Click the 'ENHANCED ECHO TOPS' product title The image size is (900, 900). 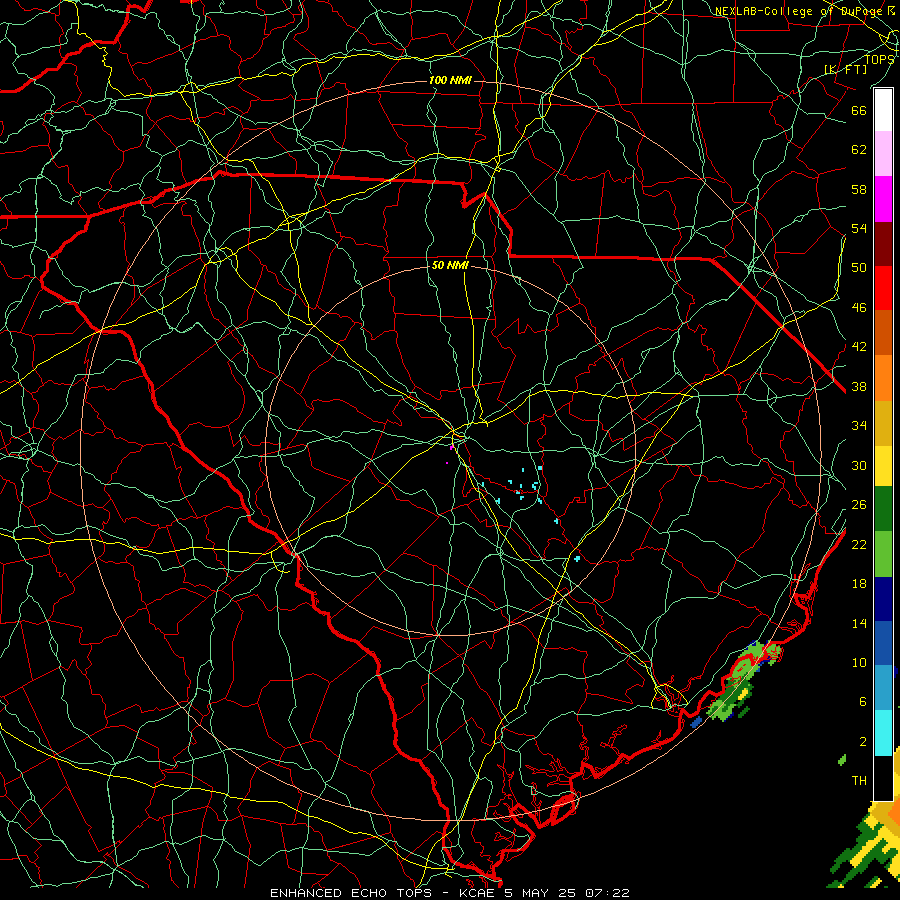pyautogui.click(x=351, y=893)
